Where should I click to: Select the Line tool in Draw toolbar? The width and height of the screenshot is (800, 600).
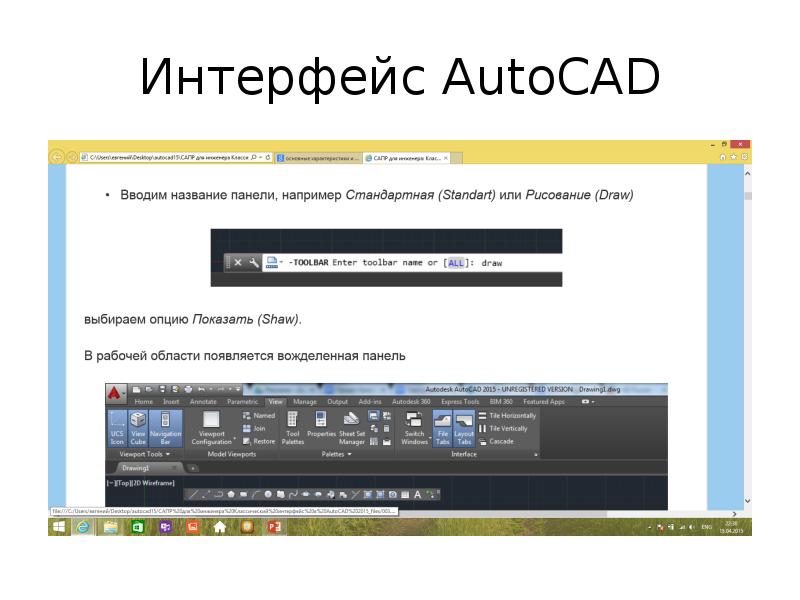click(x=194, y=494)
